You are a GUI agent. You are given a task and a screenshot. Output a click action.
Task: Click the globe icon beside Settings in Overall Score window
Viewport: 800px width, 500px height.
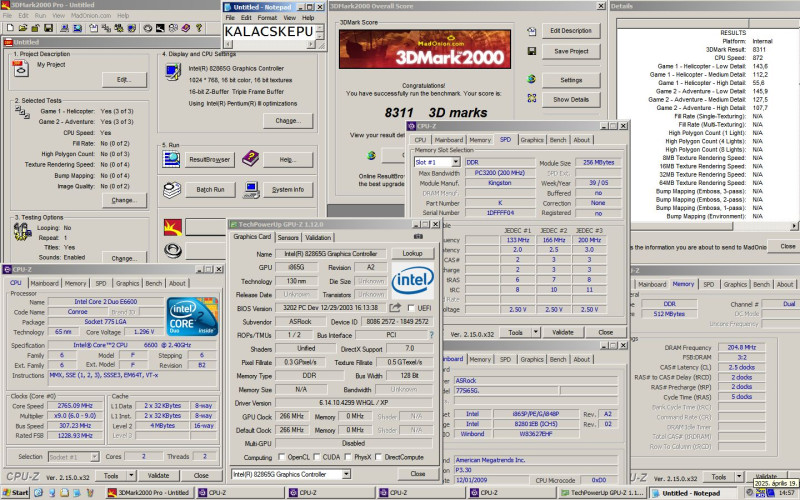pyautogui.click(x=532, y=79)
